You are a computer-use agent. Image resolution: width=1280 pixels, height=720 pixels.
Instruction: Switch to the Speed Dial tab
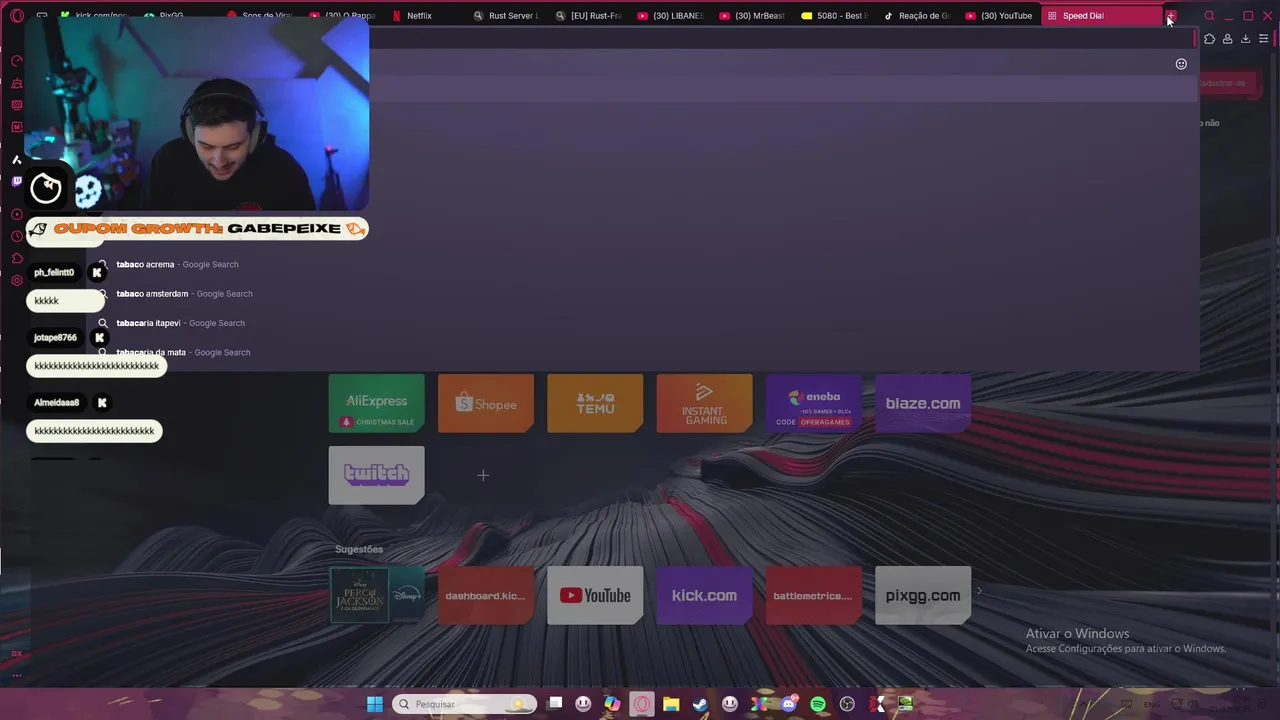tap(1100, 16)
